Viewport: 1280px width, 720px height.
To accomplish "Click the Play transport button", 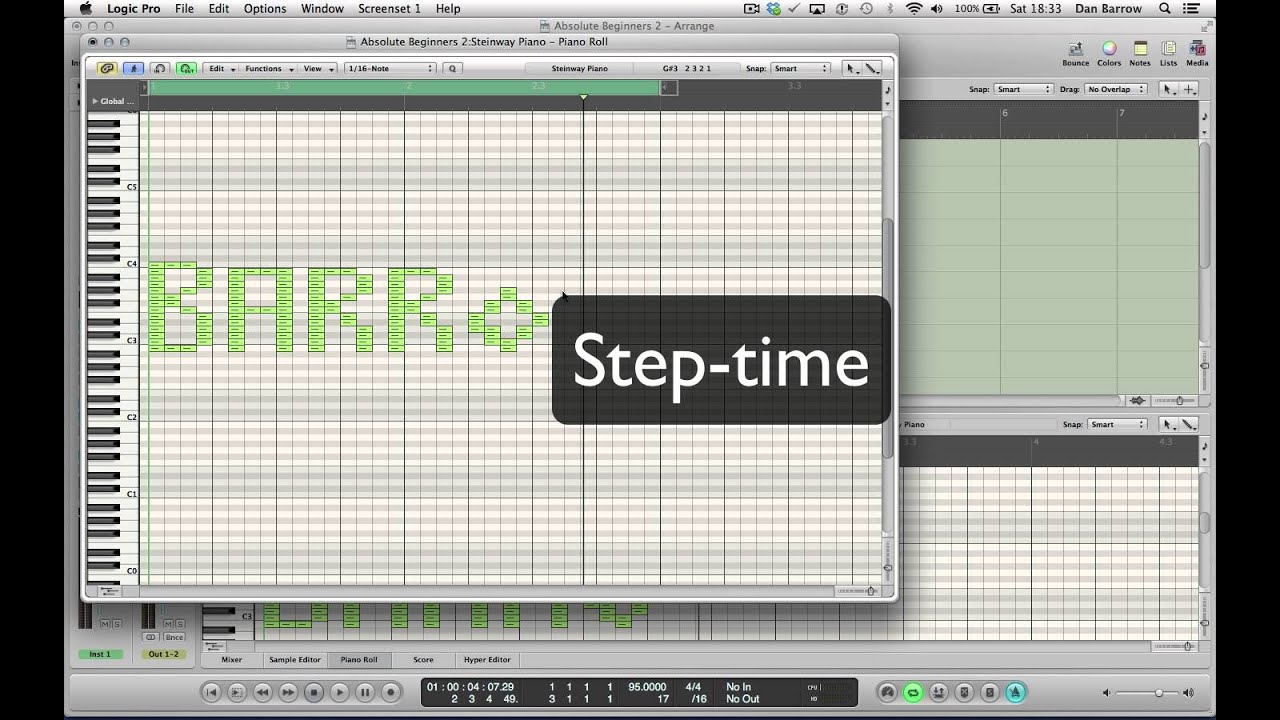I will pos(339,692).
